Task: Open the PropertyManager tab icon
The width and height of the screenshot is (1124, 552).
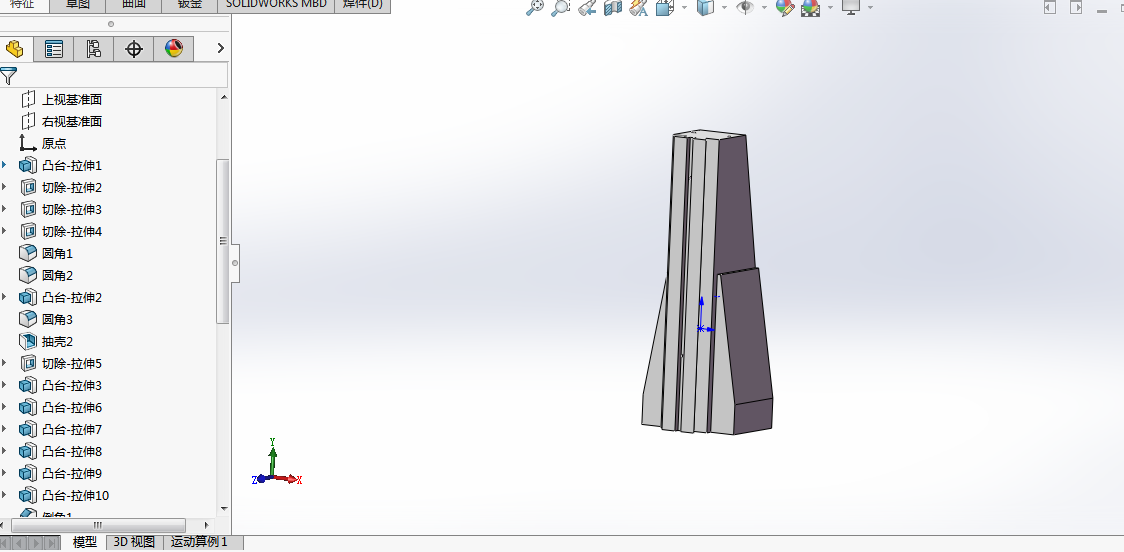Action: (54, 49)
